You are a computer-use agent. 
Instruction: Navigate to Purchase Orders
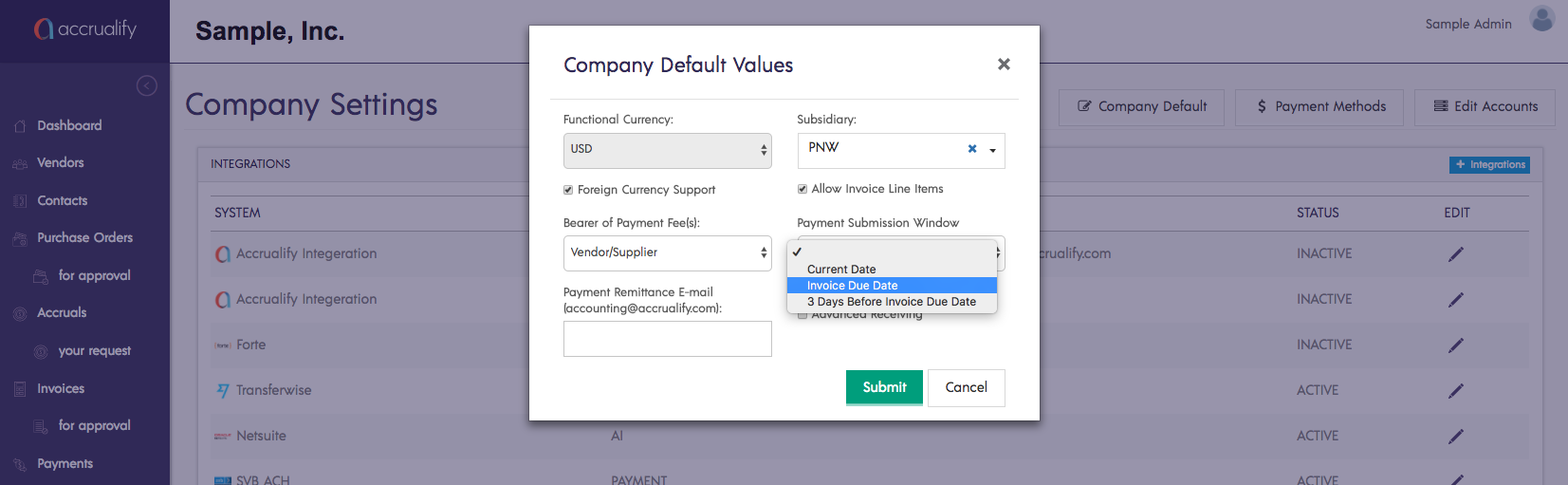pyautogui.click(x=84, y=237)
